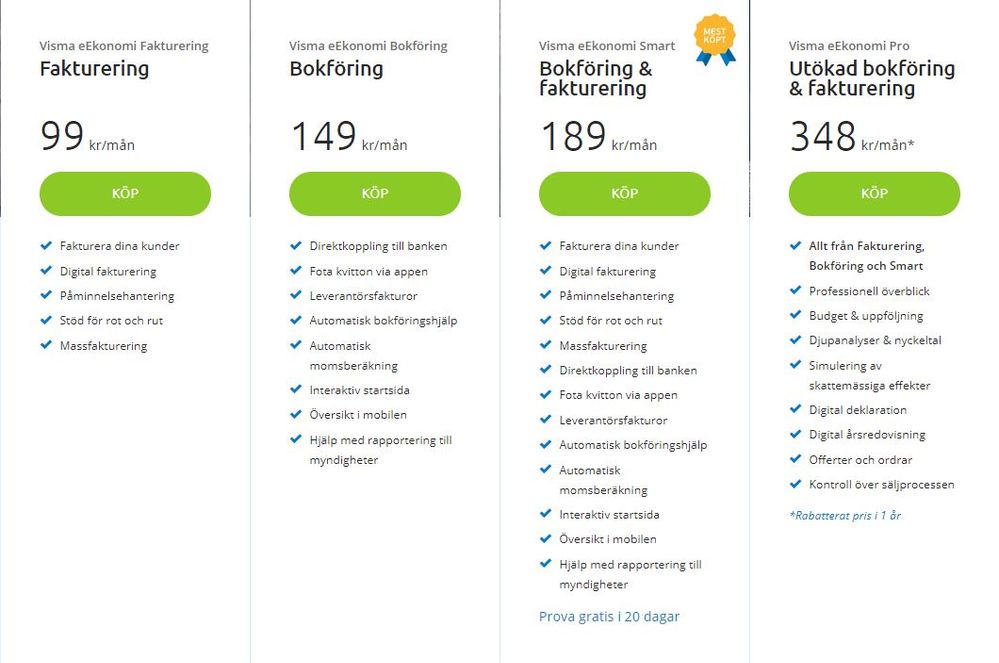
Task: Click the checkmark next to 'Direktkoppling till banken' in Bokföring plan
Action: (296, 245)
